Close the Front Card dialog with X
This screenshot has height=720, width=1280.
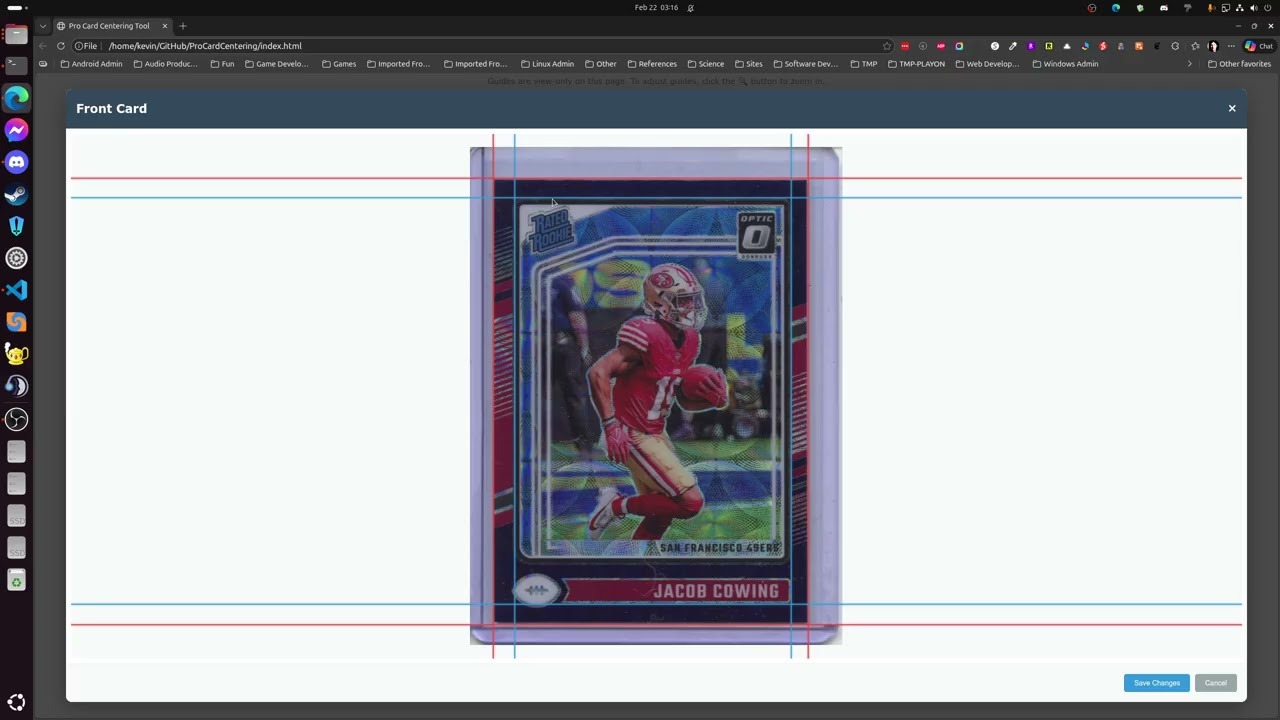pyautogui.click(x=1232, y=108)
